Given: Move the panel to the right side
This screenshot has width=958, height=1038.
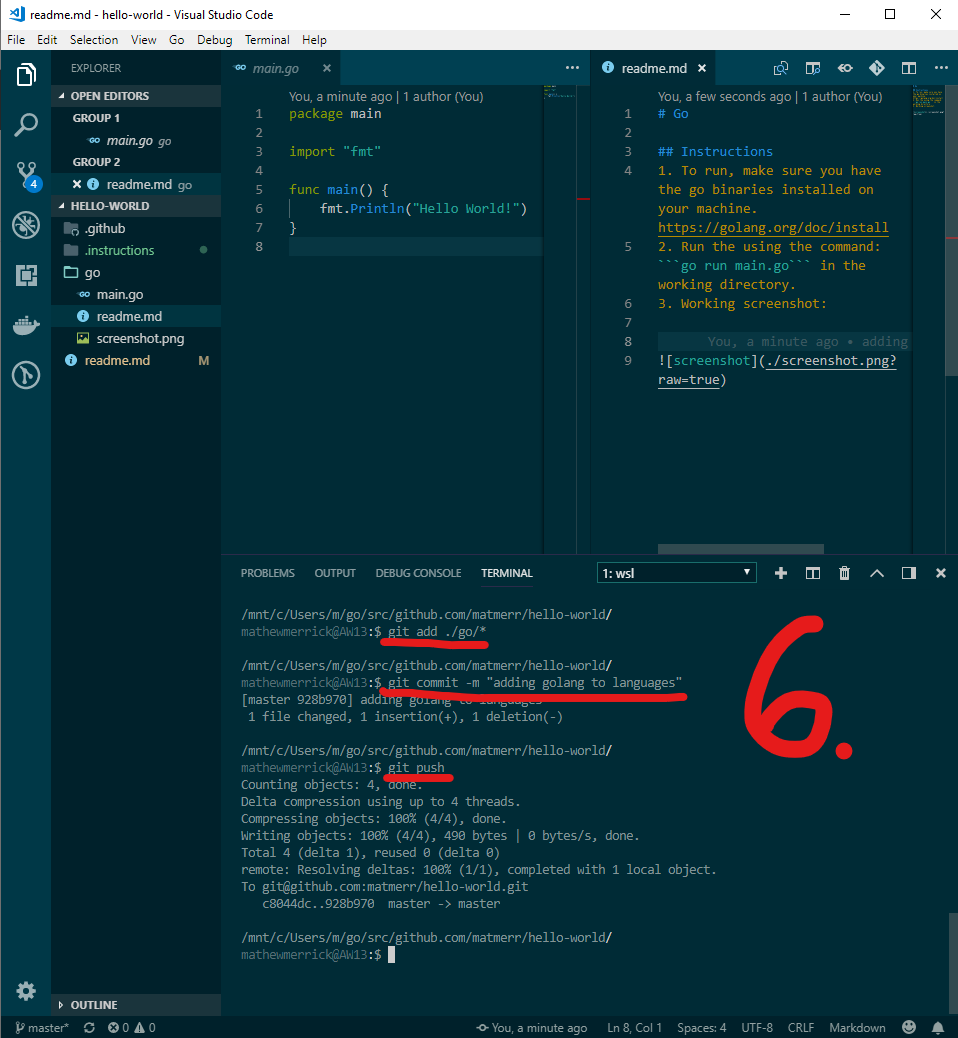Looking at the screenshot, I should [909, 573].
